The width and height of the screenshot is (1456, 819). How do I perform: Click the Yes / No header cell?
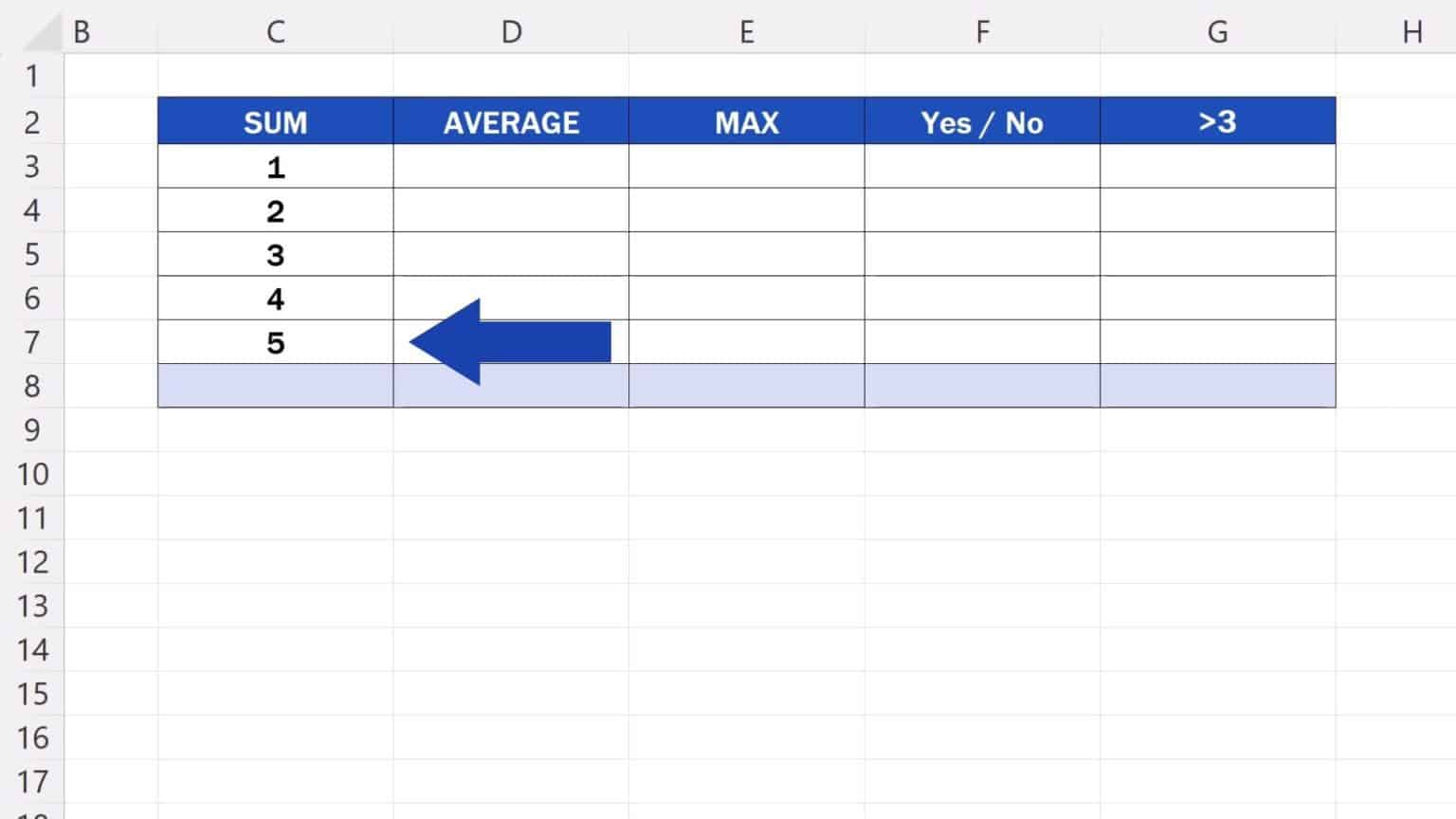coord(982,122)
